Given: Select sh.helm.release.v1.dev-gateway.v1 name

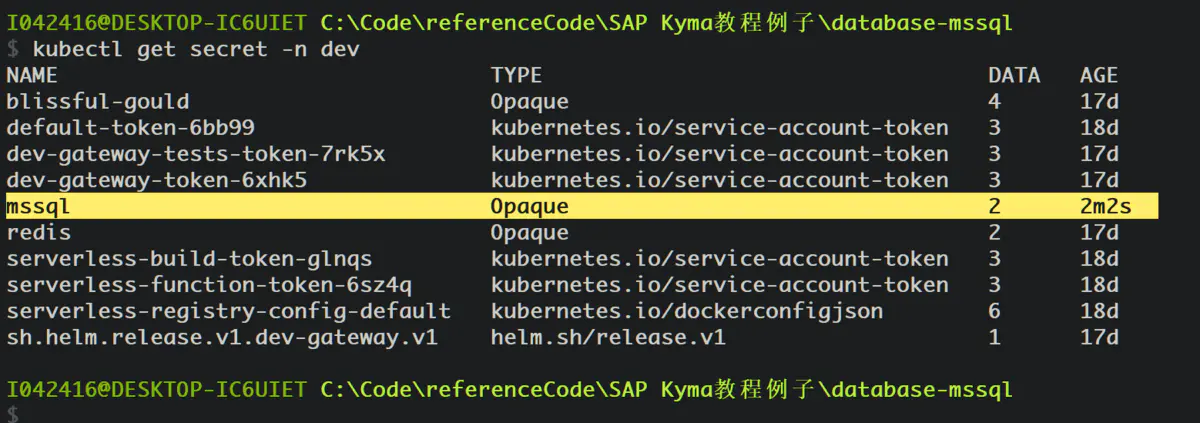Looking at the screenshot, I should pyautogui.click(x=222, y=337).
